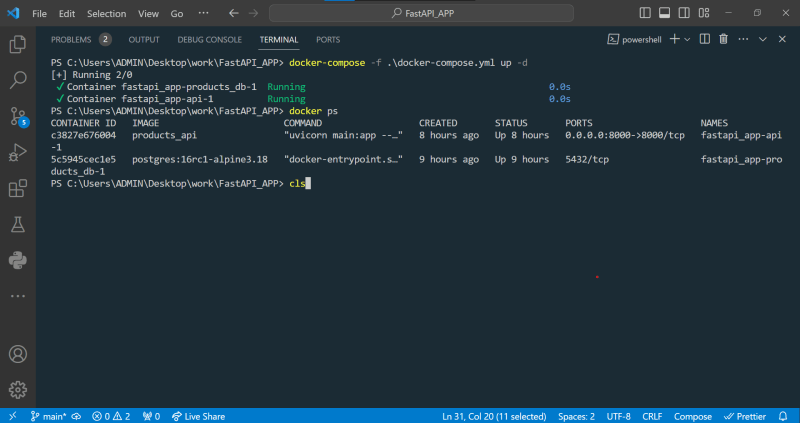This screenshot has height=423, width=800.
Task: Open Prettier status in status bar
Action: click(745, 416)
